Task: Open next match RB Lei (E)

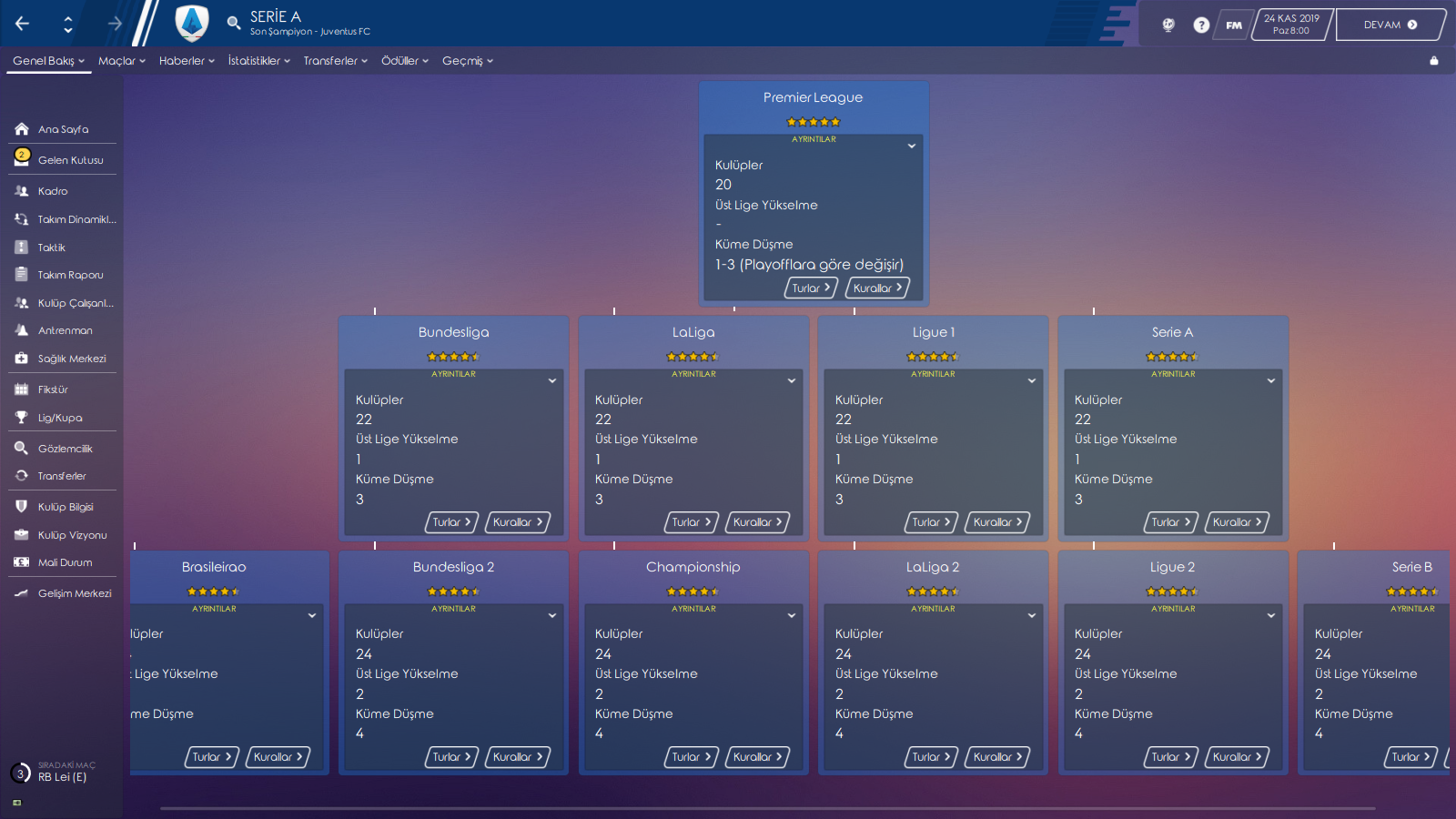Action: click(x=62, y=777)
